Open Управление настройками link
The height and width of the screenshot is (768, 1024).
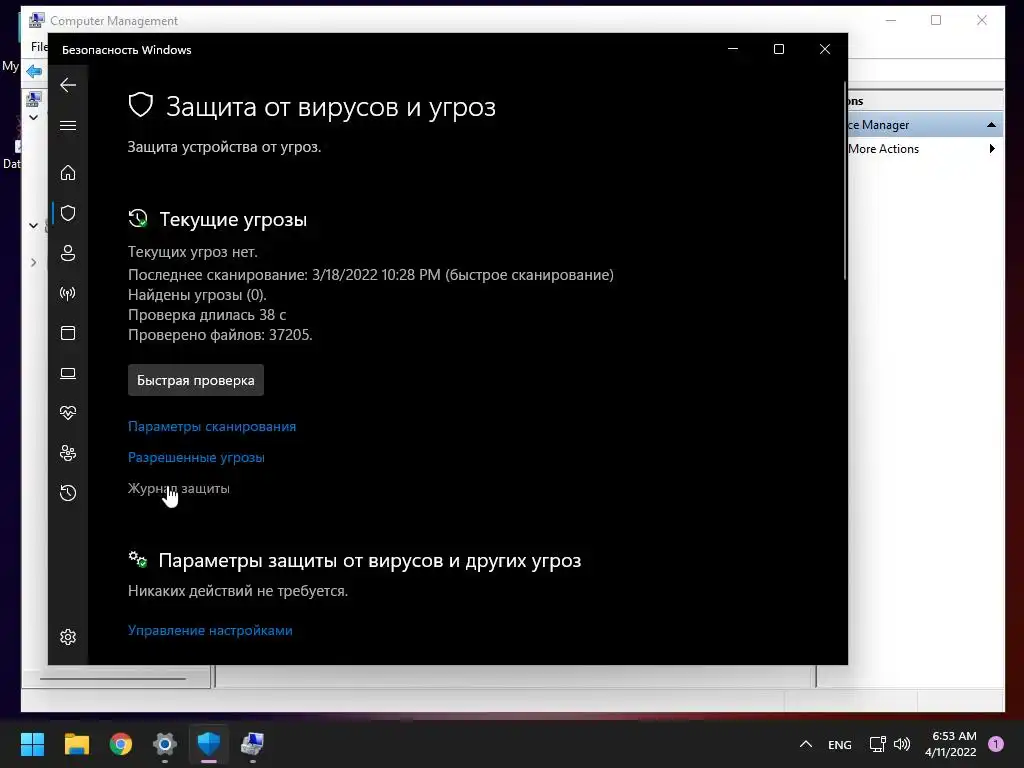coord(210,631)
